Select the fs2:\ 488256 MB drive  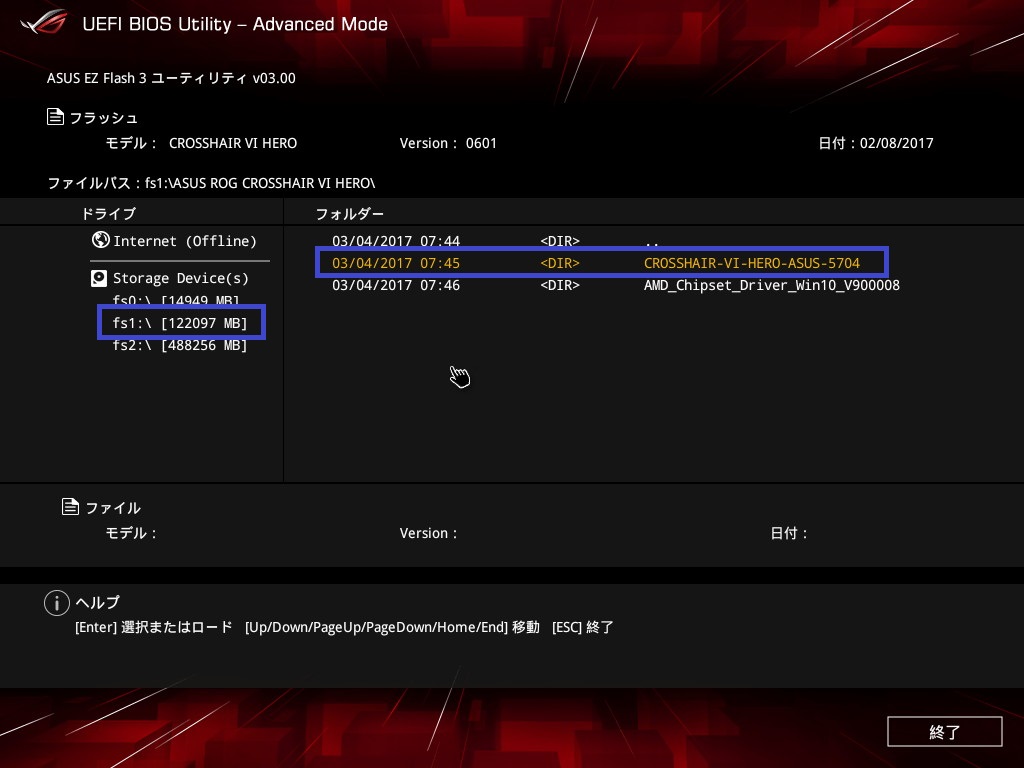pyautogui.click(x=180, y=345)
